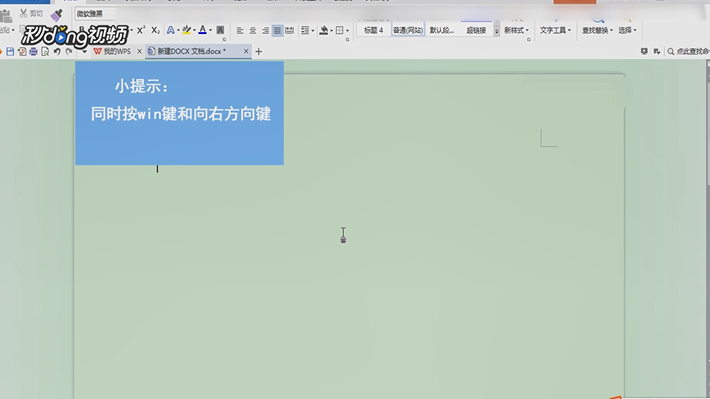This screenshot has width=710, height=399.
Task: Apply the 默认段... style
Action: point(441,30)
